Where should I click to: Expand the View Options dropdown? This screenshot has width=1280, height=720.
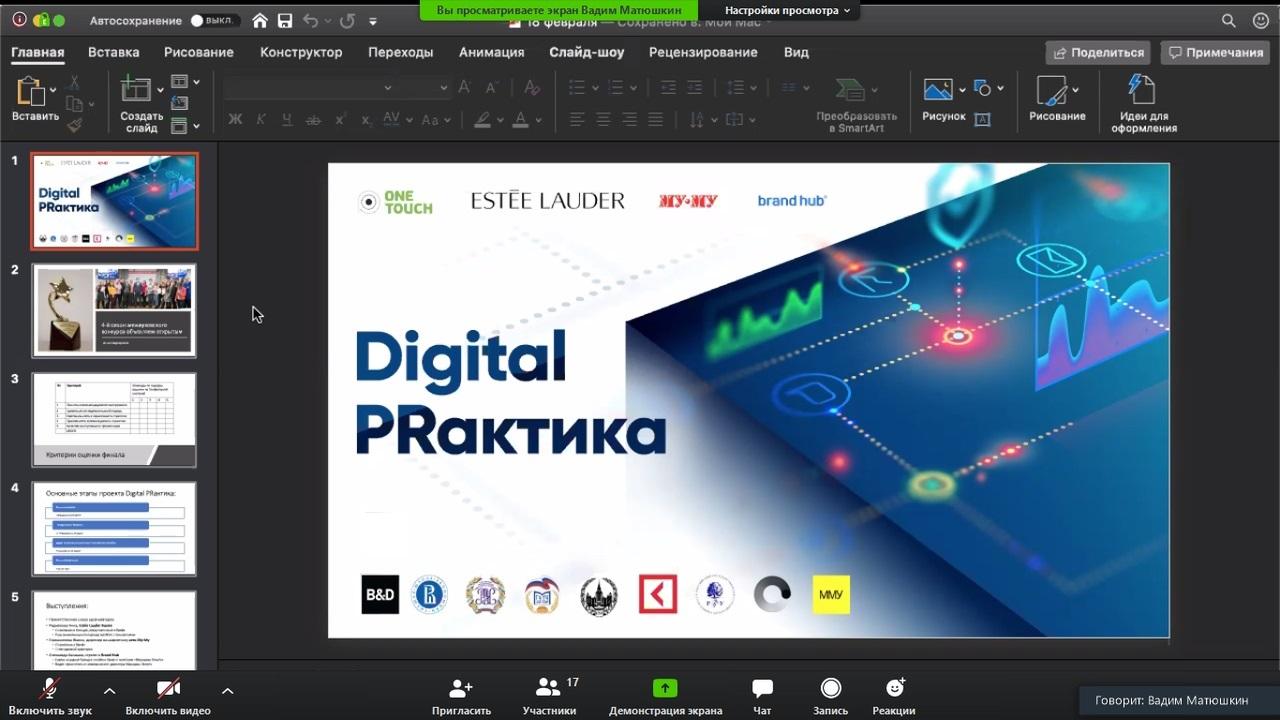788,10
